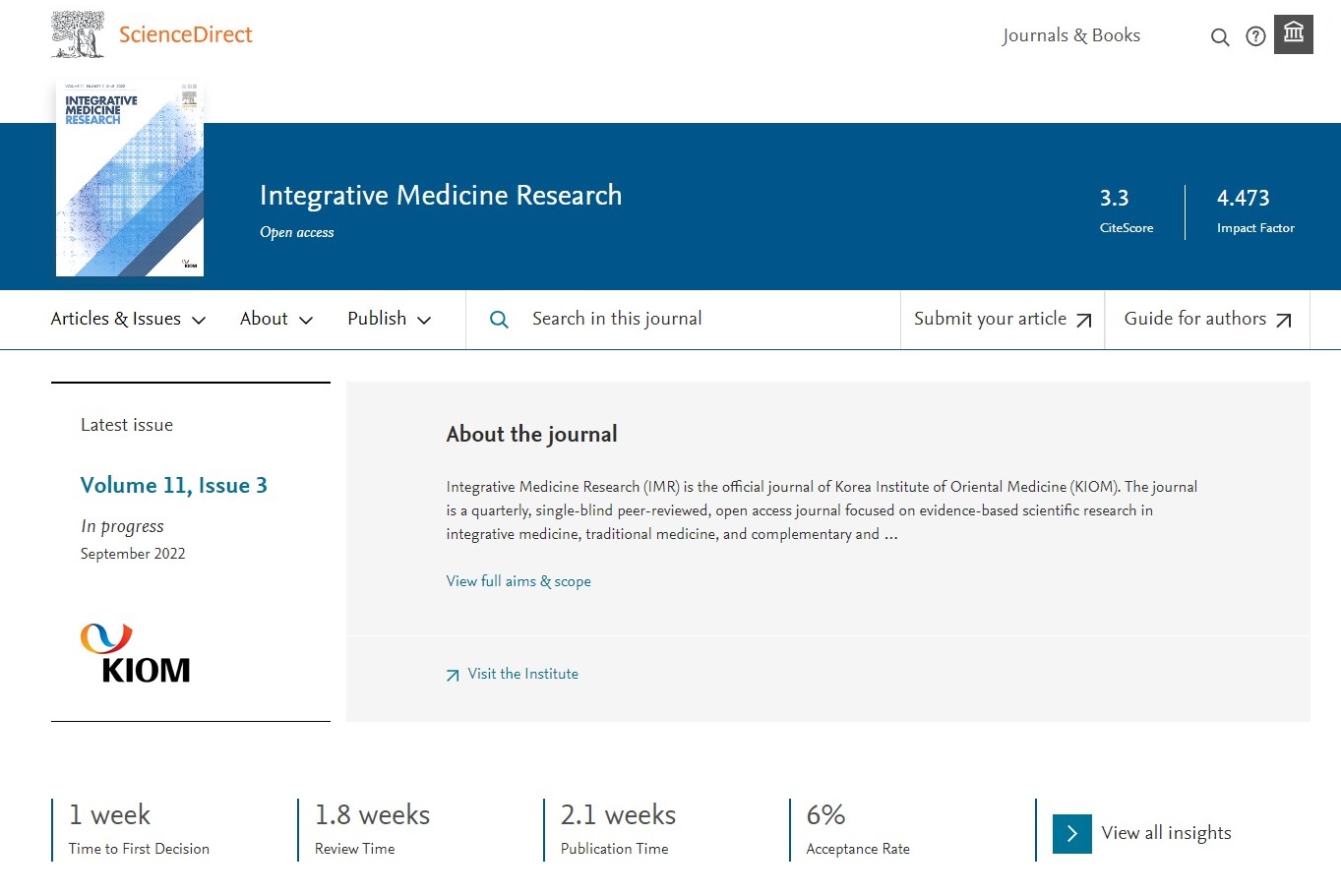This screenshot has height=896, width=1341.
Task: Open the ScienceDirect home link
Action: point(185,35)
